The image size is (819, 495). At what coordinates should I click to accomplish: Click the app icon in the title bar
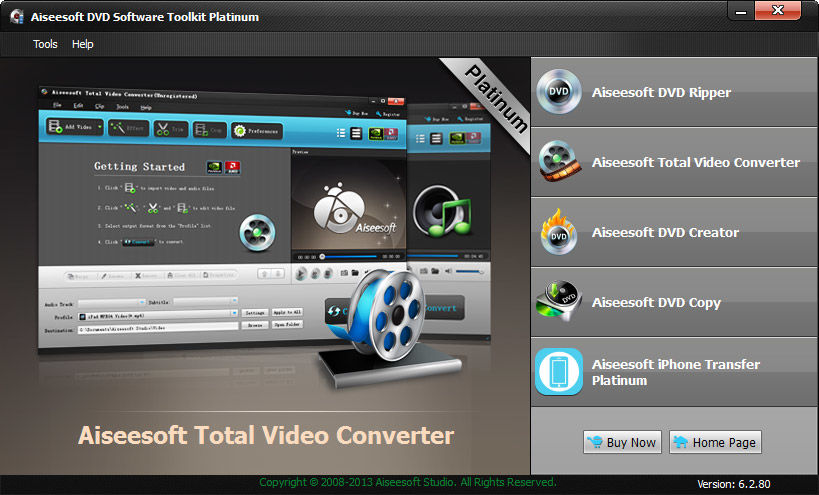click(15, 16)
